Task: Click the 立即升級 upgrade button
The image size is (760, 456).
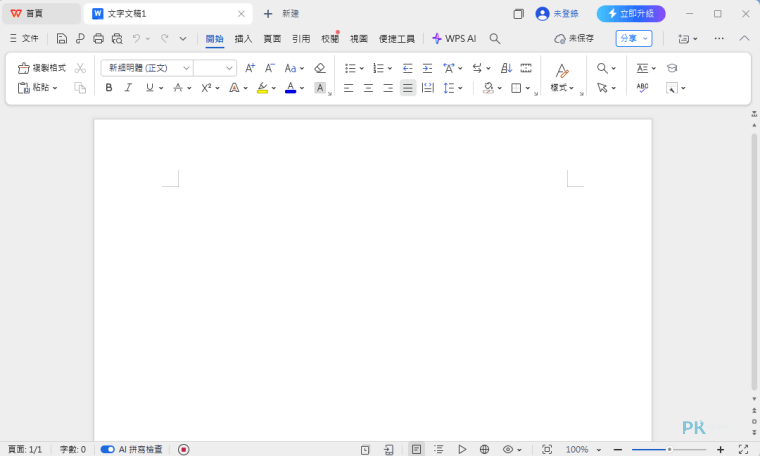Action: coord(631,14)
